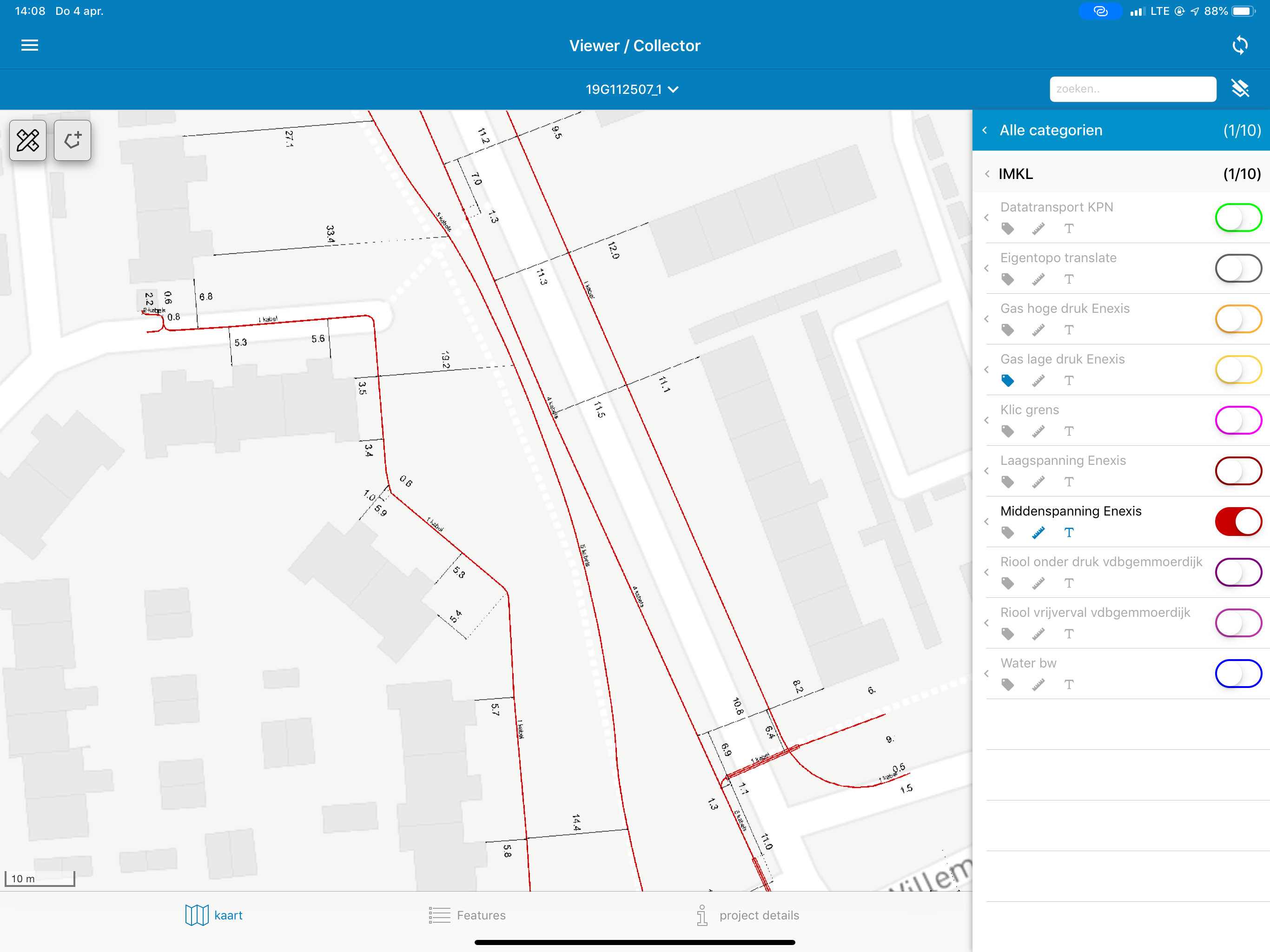Screen dimensions: 1270x952
Task: Click text T icon for Water bw
Action: click(1068, 684)
